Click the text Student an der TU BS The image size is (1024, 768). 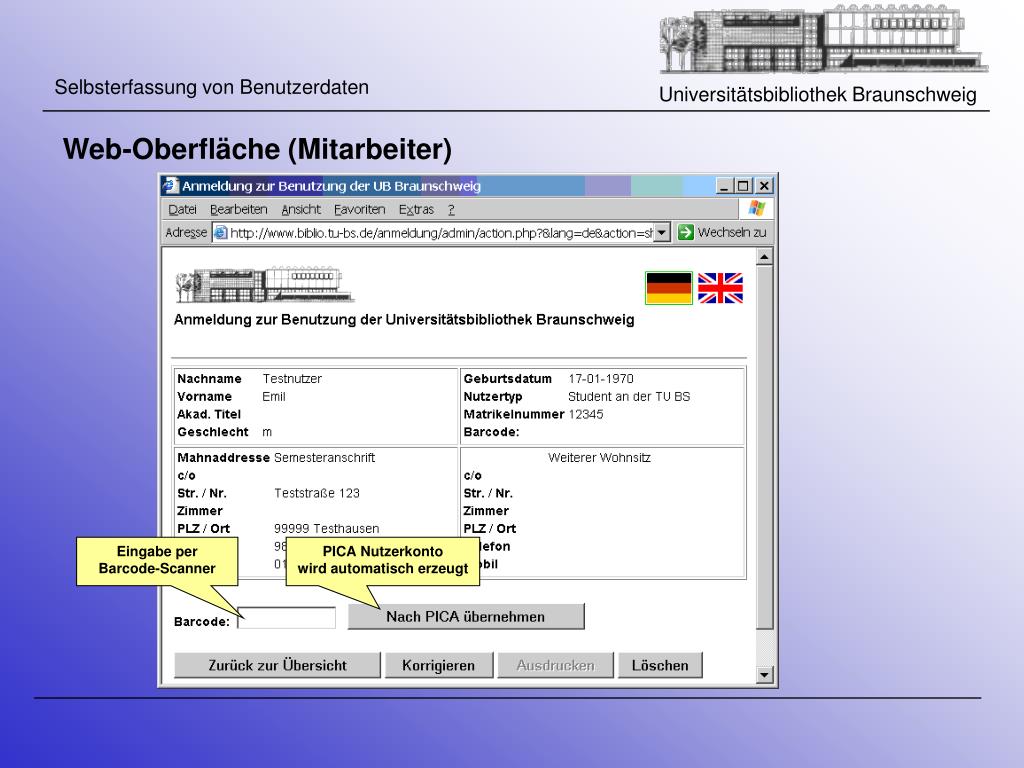(629, 396)
